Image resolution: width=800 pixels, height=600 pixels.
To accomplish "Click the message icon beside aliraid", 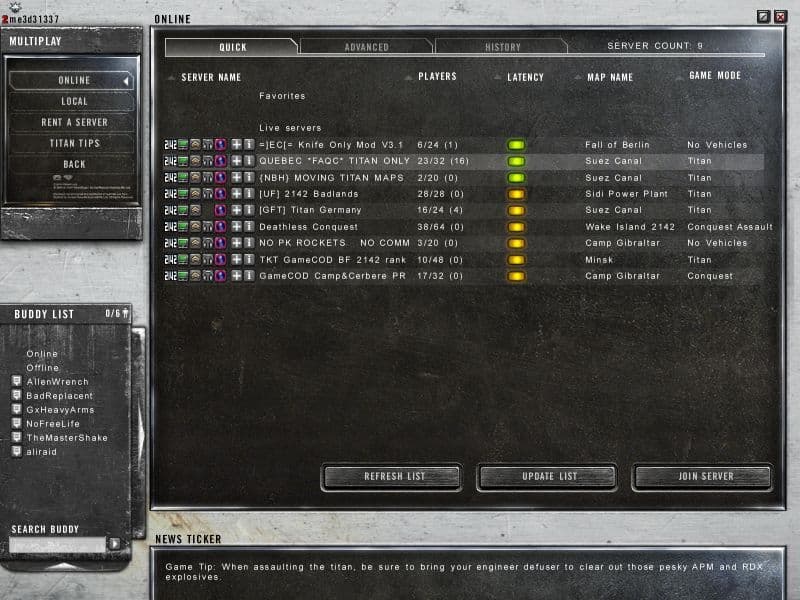I will click(x=16, y=452).
